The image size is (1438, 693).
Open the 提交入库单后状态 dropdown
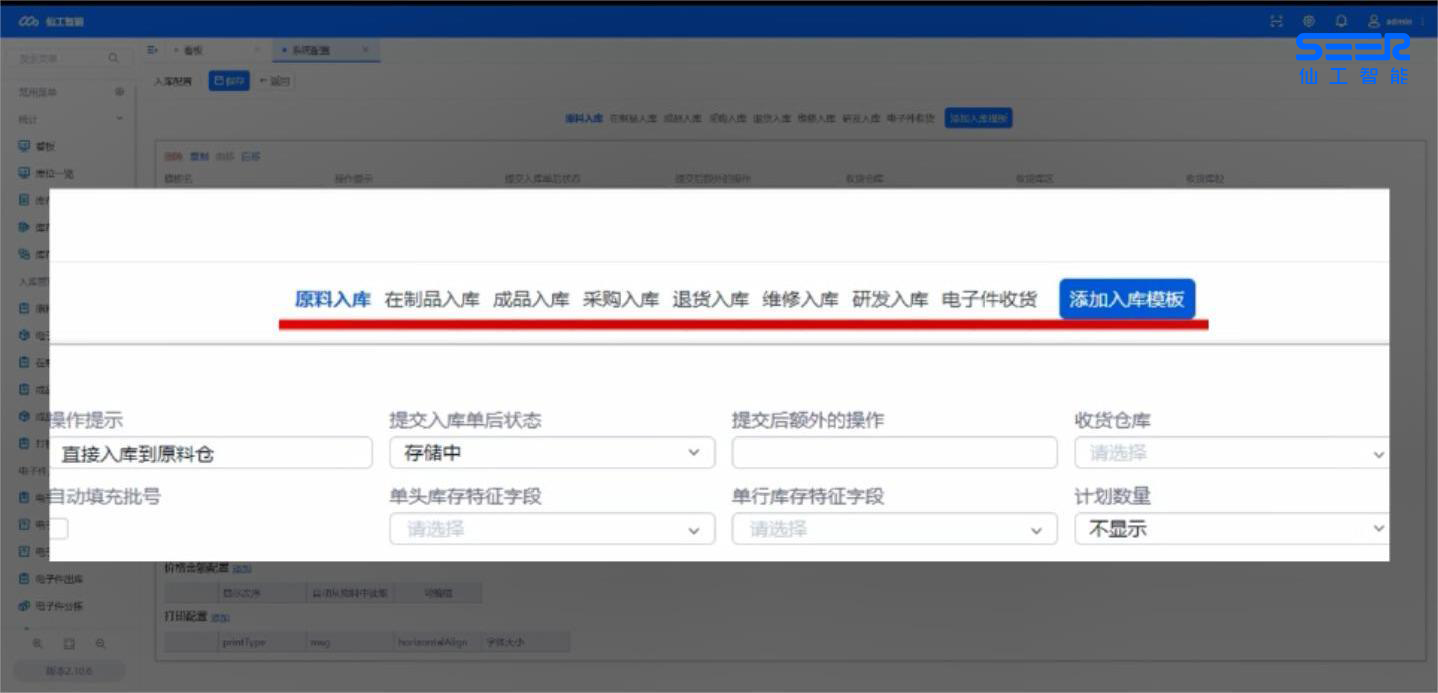(x=551, y=453)
